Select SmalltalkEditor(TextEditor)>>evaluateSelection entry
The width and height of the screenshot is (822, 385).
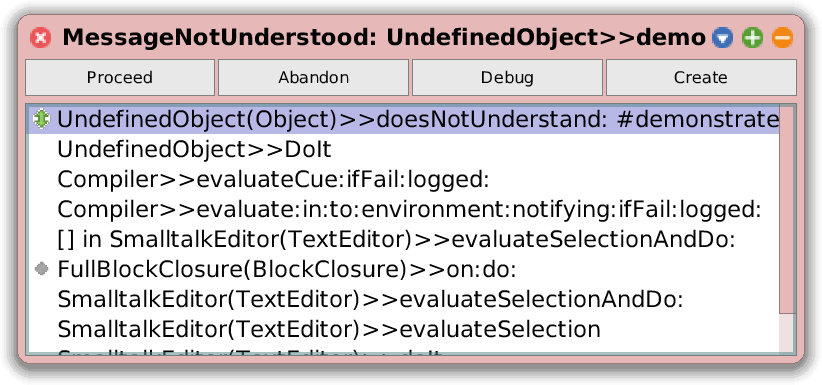(x=403, y=329)
